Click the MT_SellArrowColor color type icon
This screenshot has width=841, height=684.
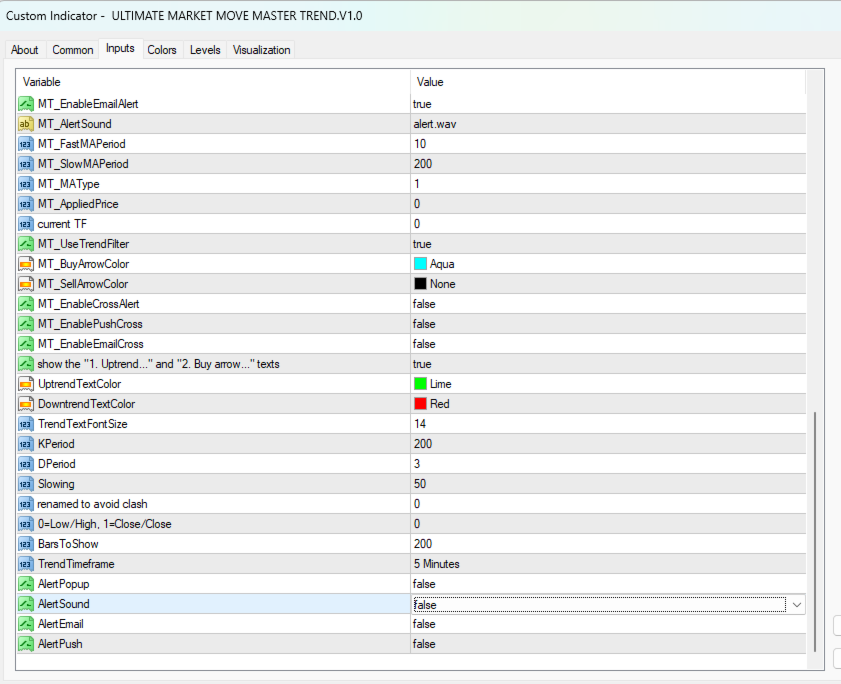pos(26,284)
